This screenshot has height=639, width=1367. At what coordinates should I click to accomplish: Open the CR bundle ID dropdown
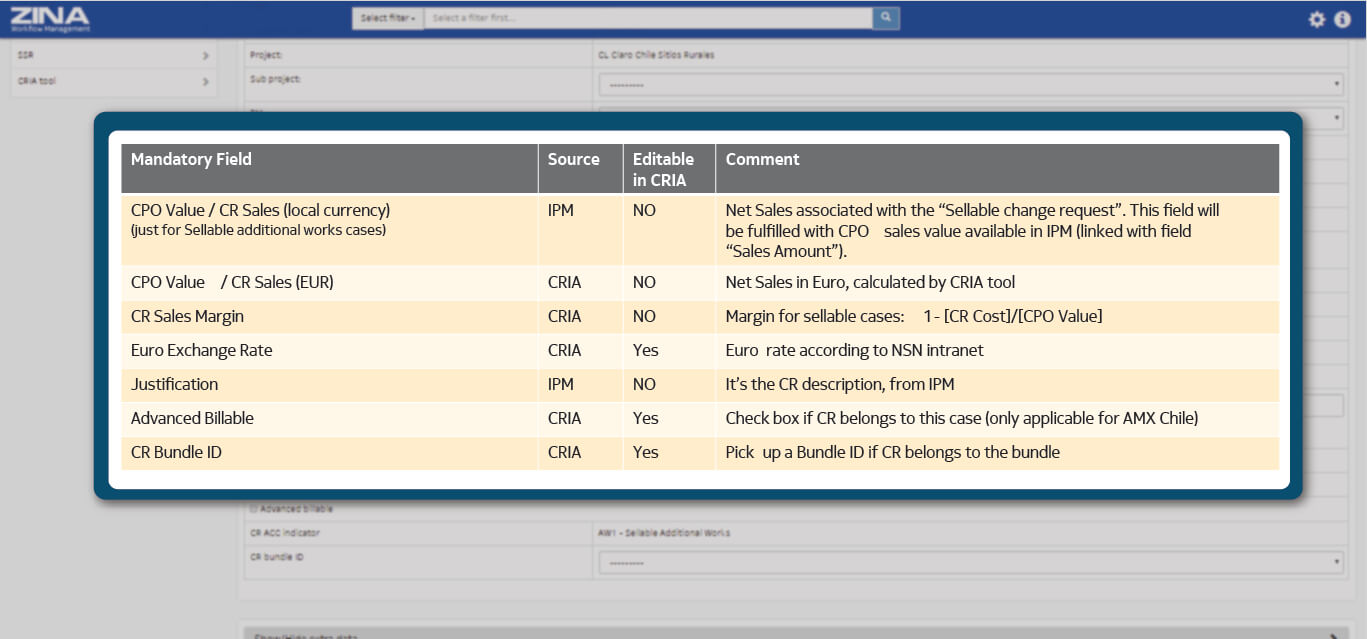[x=970, y=563]
